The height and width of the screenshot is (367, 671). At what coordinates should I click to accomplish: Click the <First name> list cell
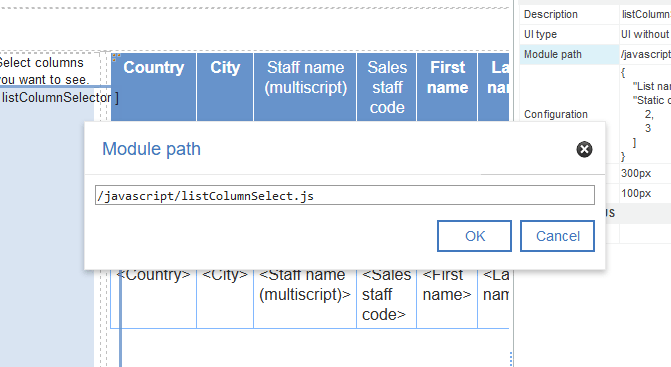tap(447, 298)
